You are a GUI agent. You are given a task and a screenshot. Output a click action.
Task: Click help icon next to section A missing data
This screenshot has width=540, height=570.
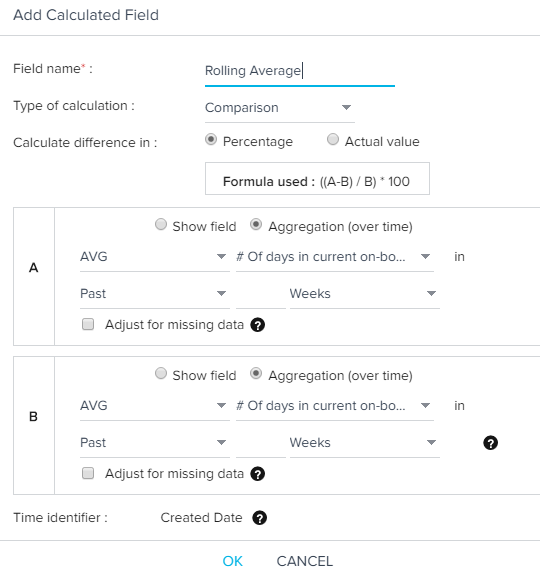[x=257, y=325]
